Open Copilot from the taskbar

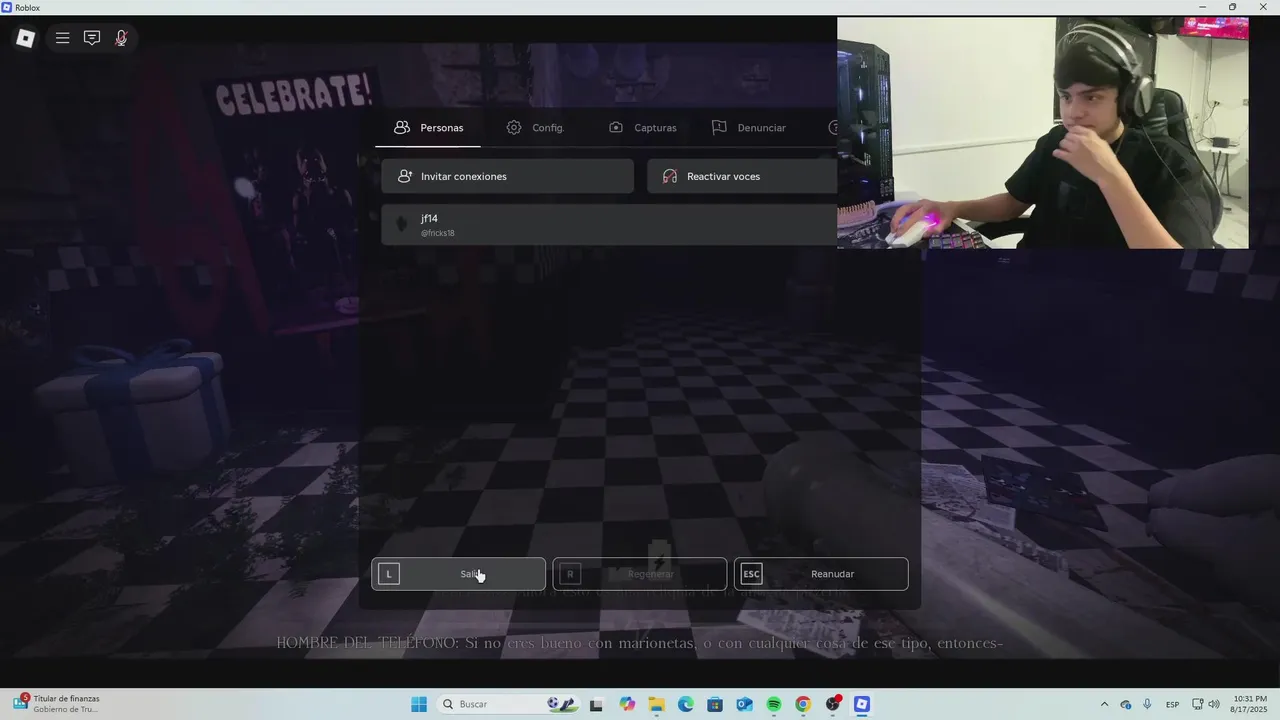[627, 704]
